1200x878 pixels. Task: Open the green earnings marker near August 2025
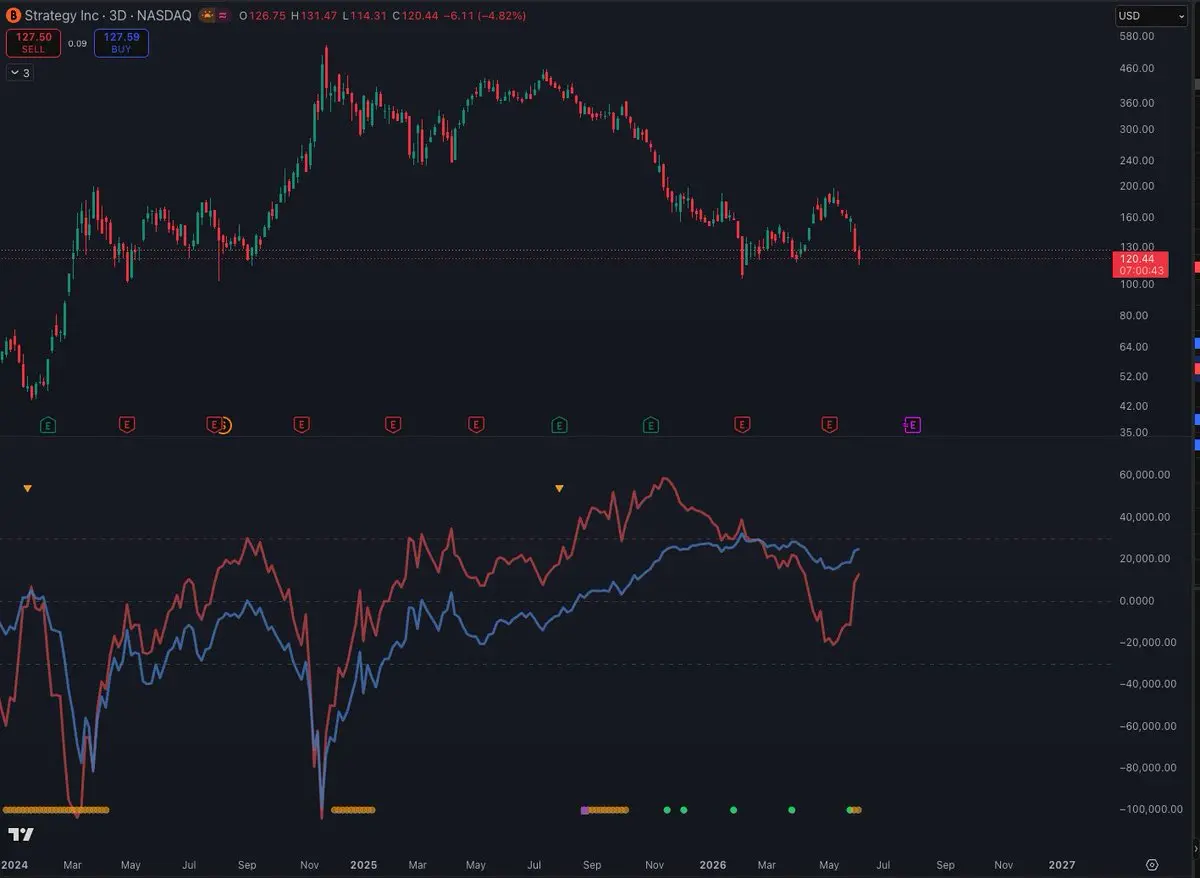[559, 425]
